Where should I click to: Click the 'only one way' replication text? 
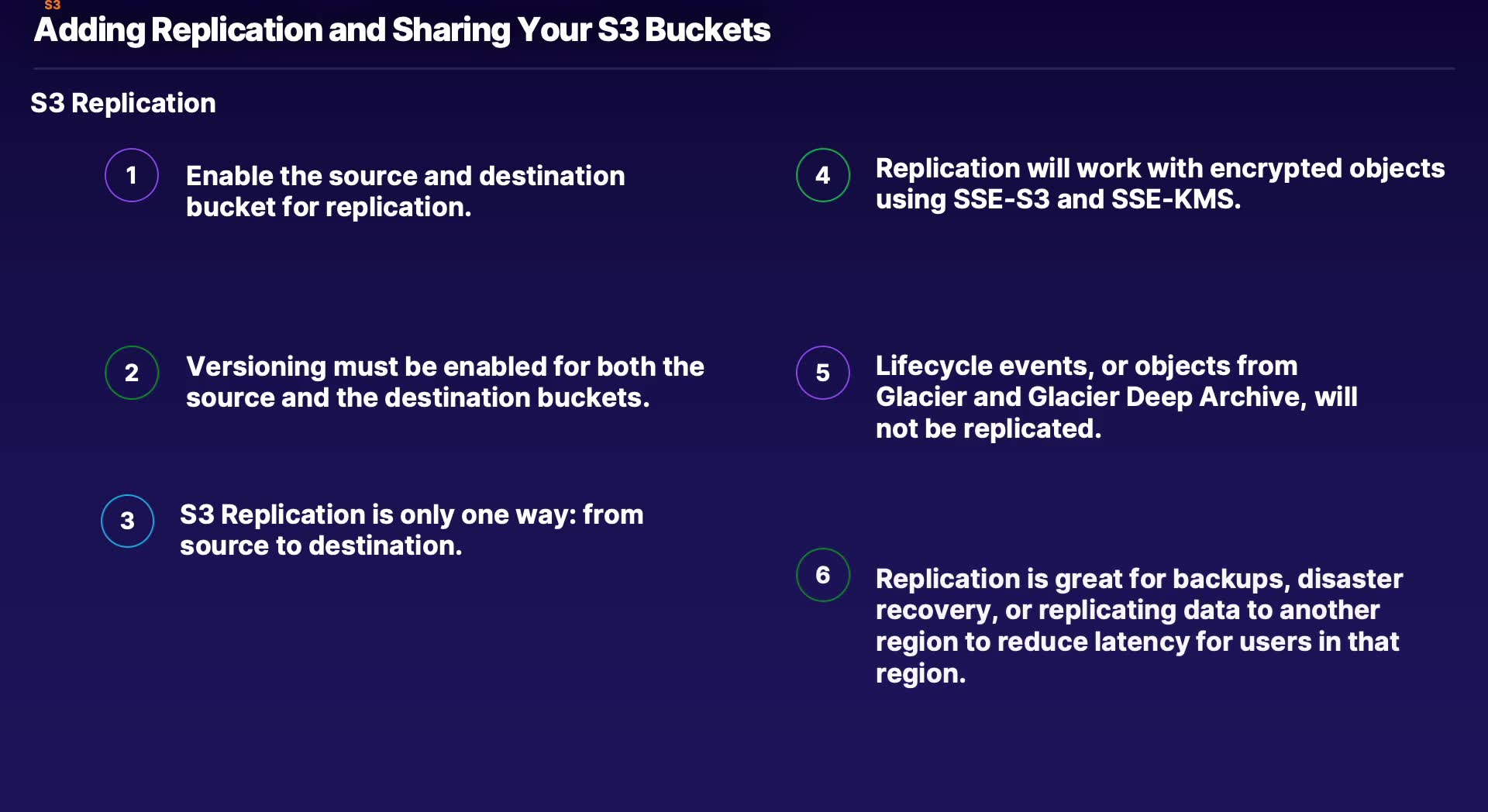click(412, 530)
